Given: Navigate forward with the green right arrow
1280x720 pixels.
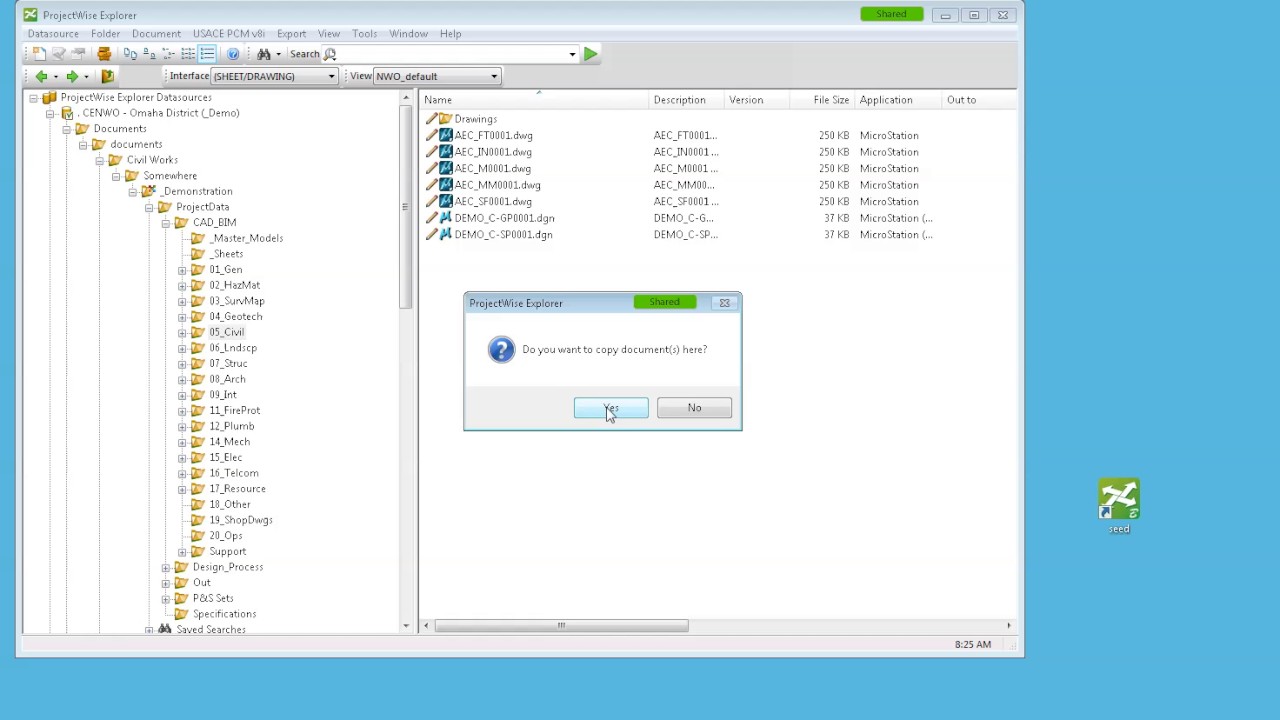Looking at the screenshot, I should click(72, 76).
